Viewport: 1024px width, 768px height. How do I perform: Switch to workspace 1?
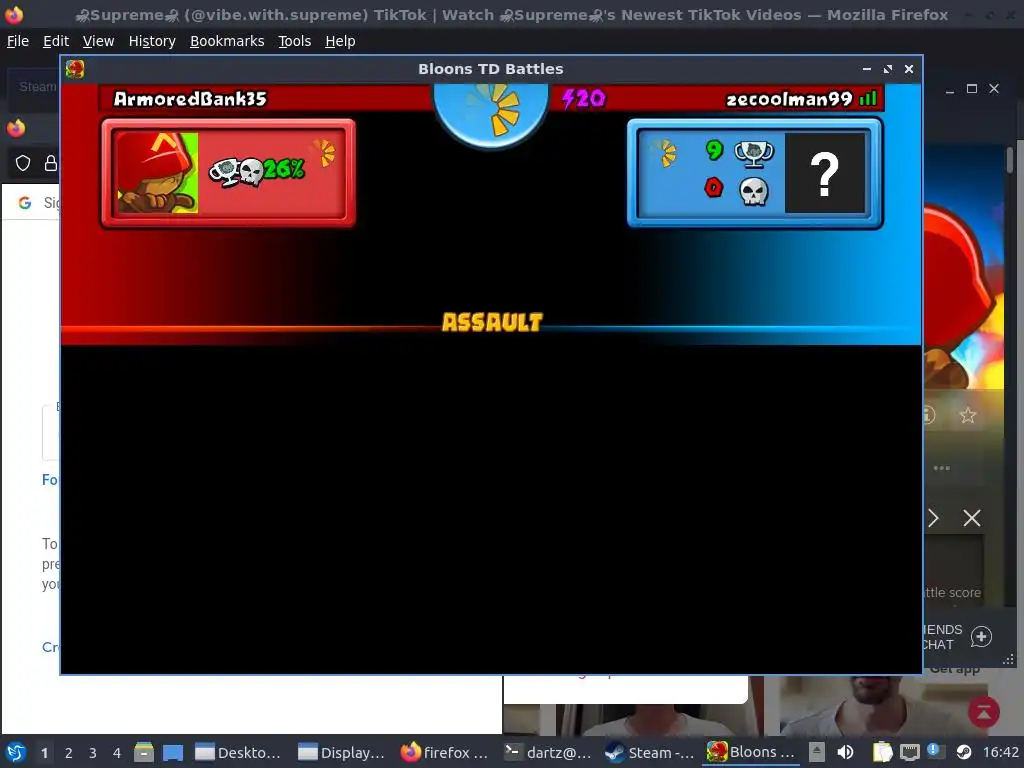coord(44,753)
